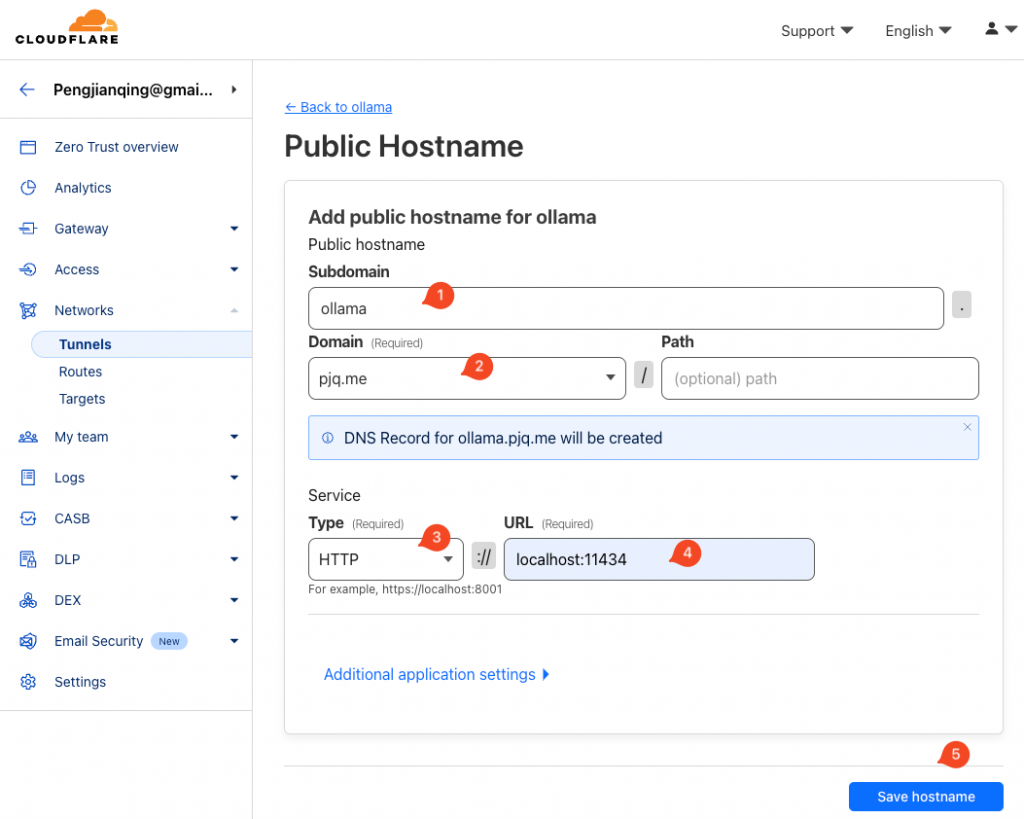Click the Analytics pie chart icon
The height and width of the screenshot is (819, 1024).
(28, 188)
